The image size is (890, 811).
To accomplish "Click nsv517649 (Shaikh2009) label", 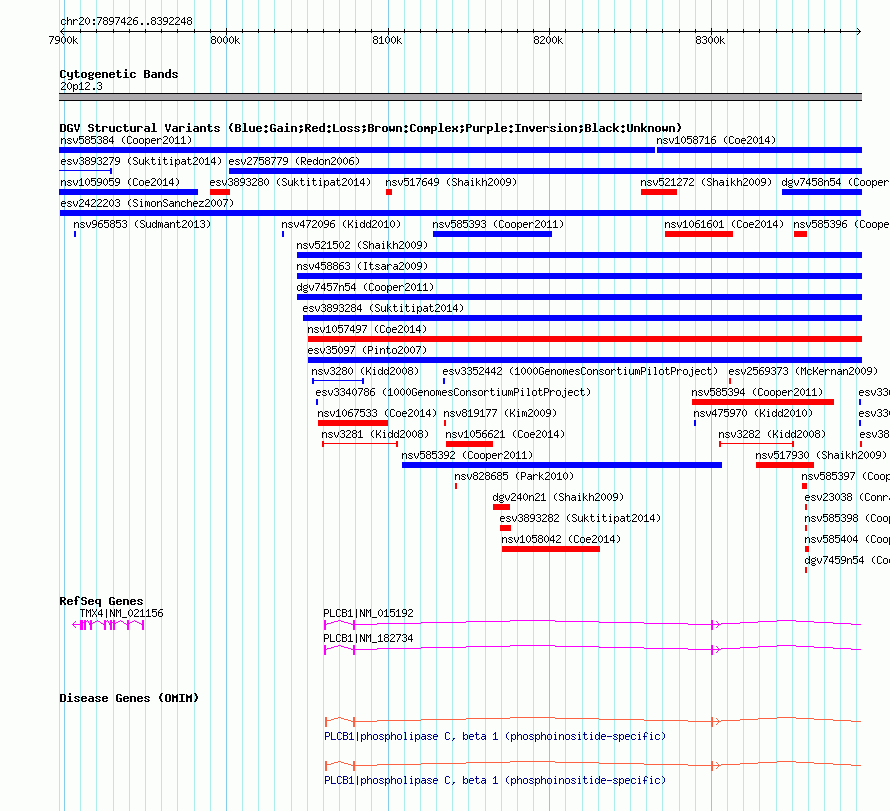I will point(451,182).
